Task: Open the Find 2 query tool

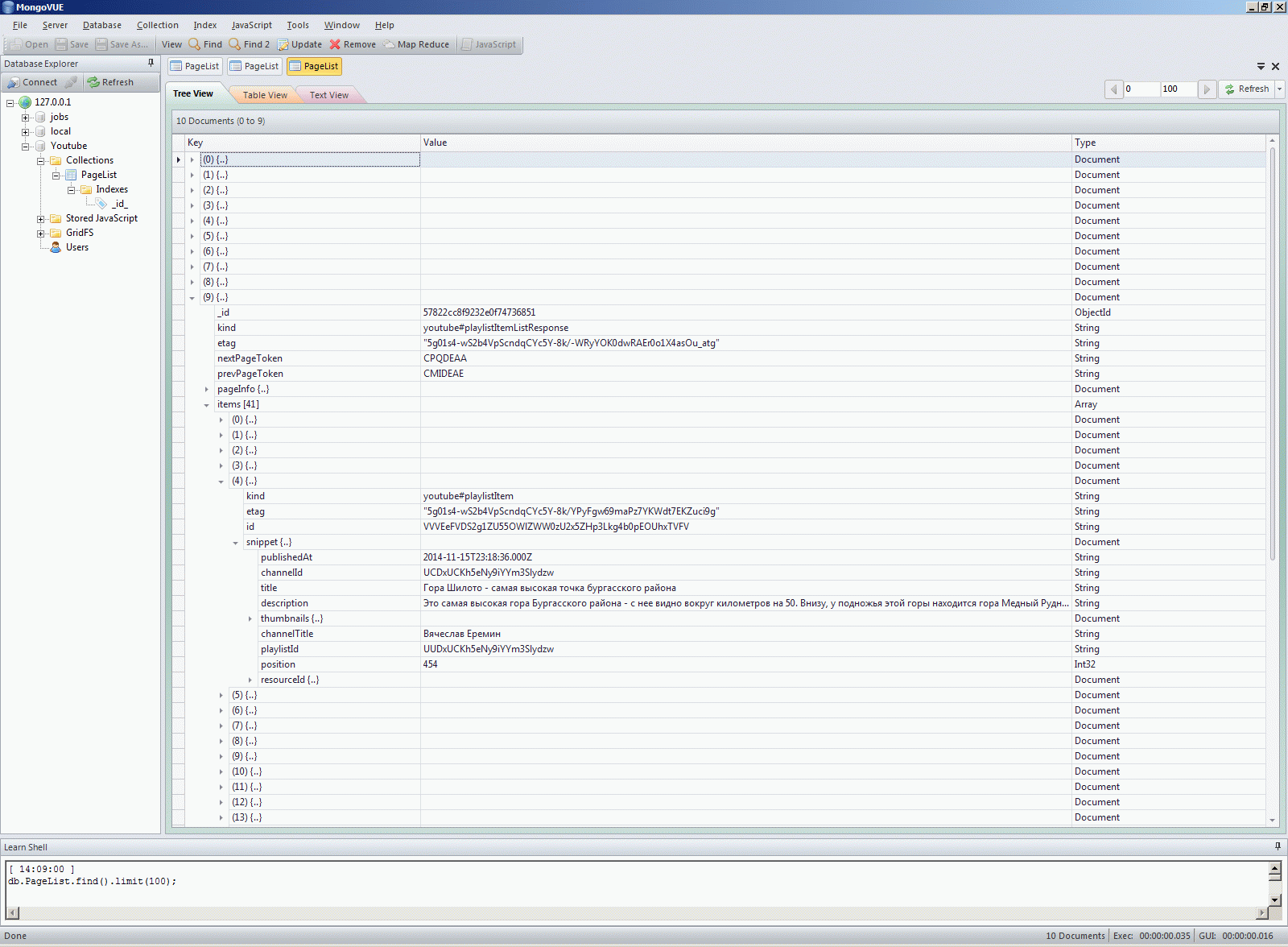Action: point(250,44)
